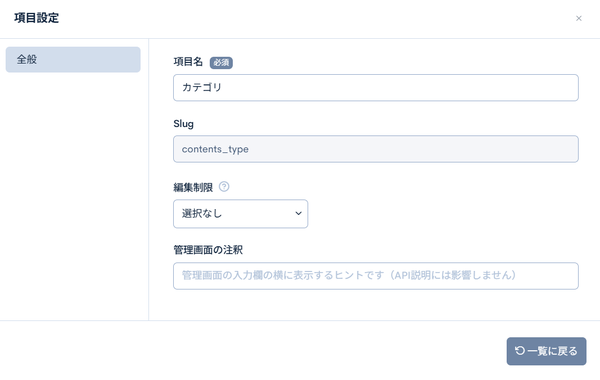Close the 項目設定 dialog

tap(579, 18)
